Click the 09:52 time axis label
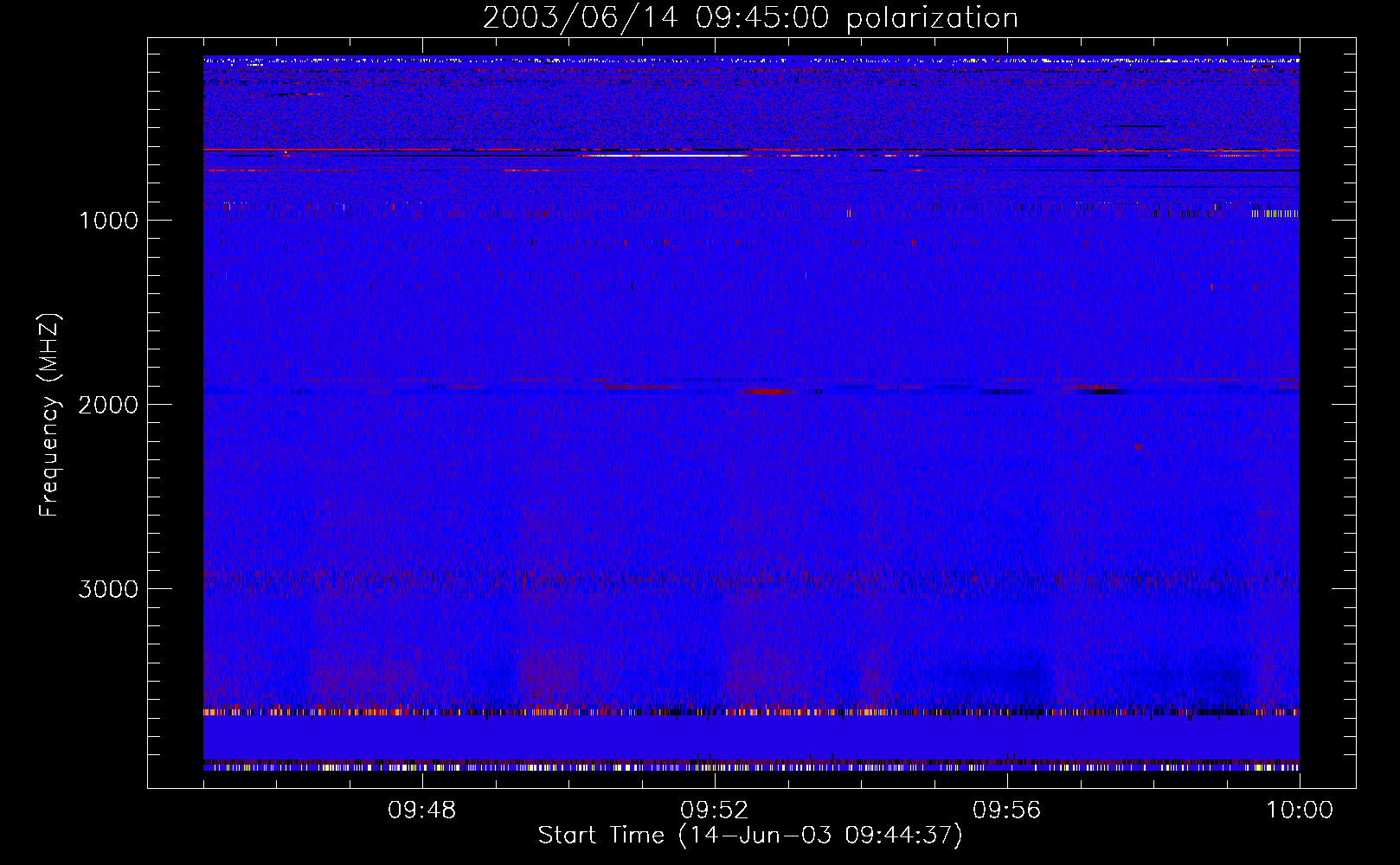This screenshot has width=1400, height=865. coord(714,811)
